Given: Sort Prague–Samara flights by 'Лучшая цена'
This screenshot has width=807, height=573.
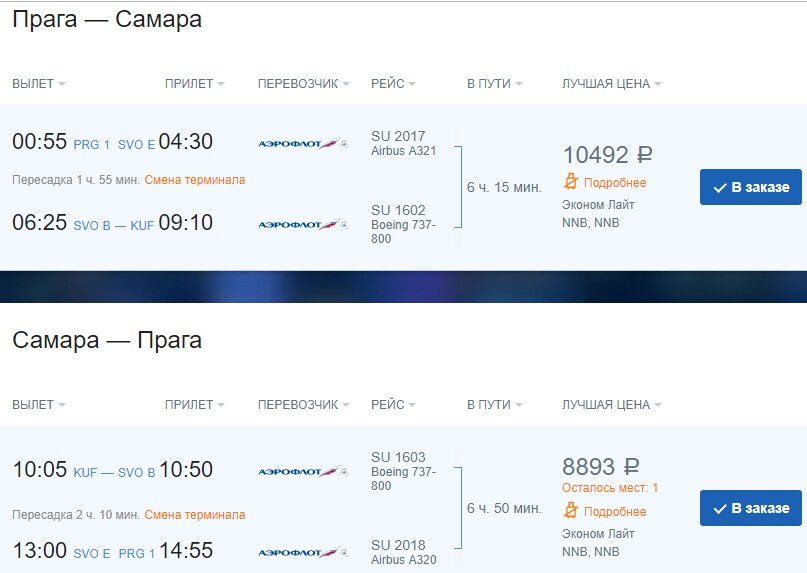Looking at the screenshot, I should 611,84.
